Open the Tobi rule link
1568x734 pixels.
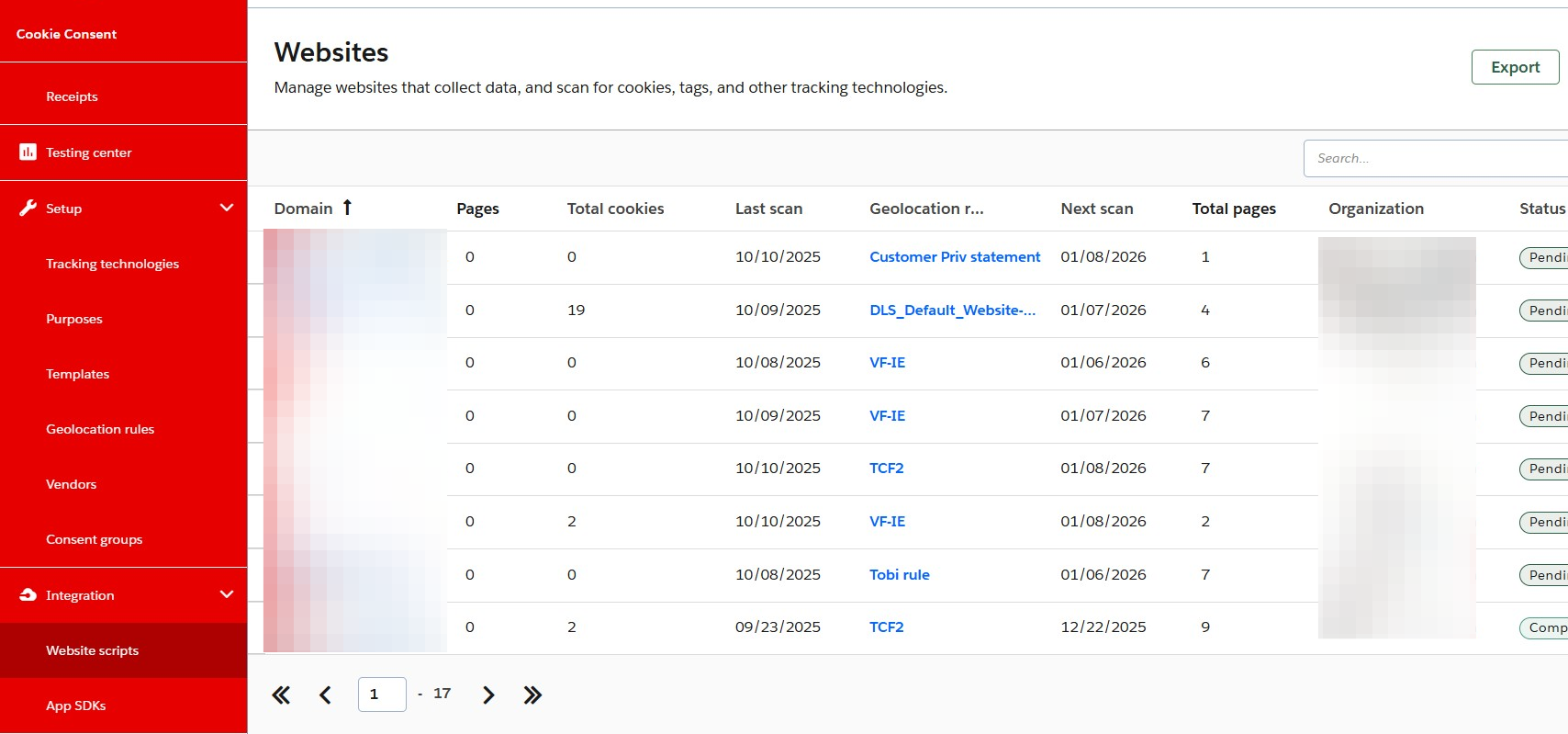point(899,575)
